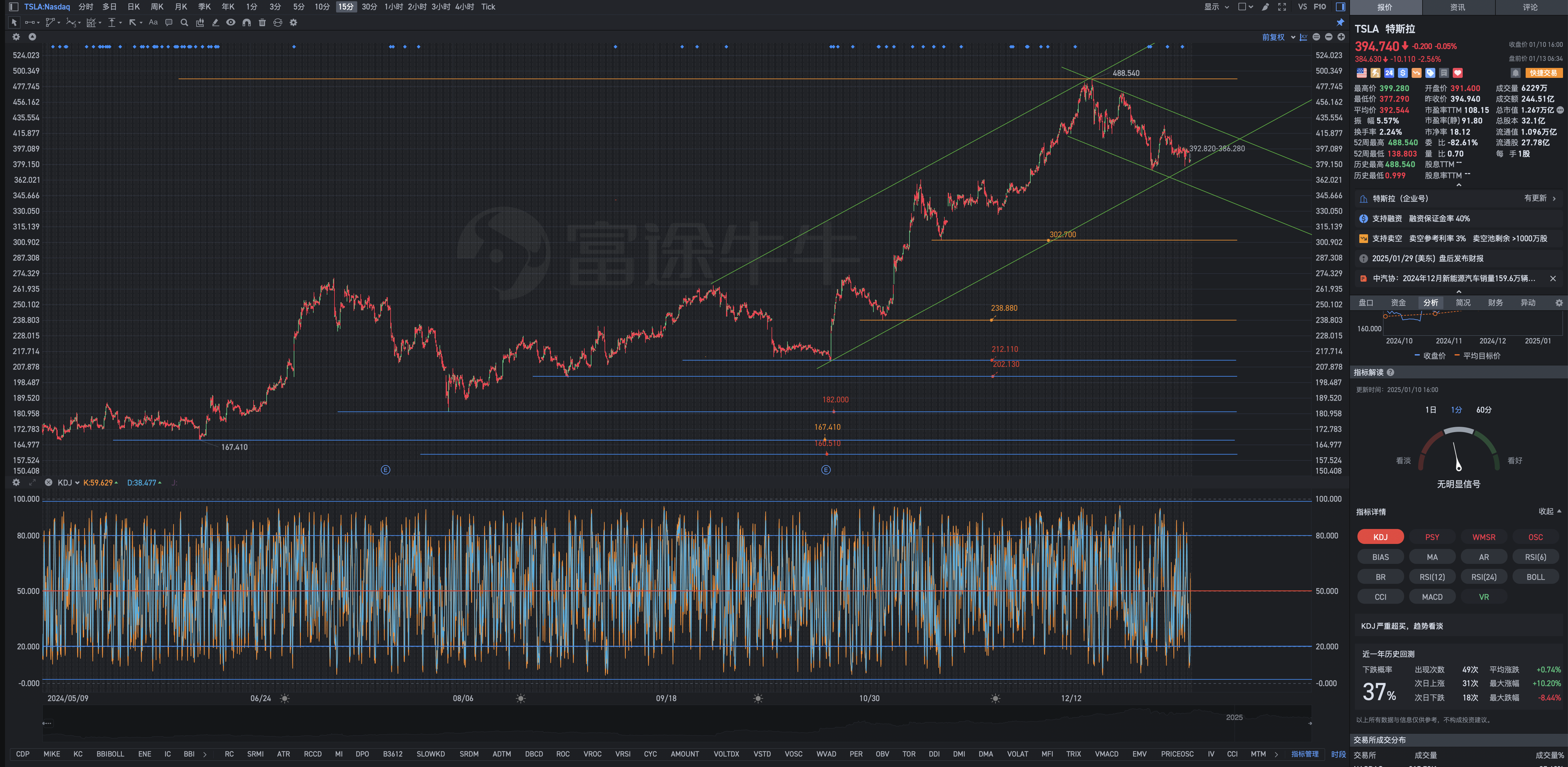
Task: Select the Aa text annotation tool
Action: [153, 22]
